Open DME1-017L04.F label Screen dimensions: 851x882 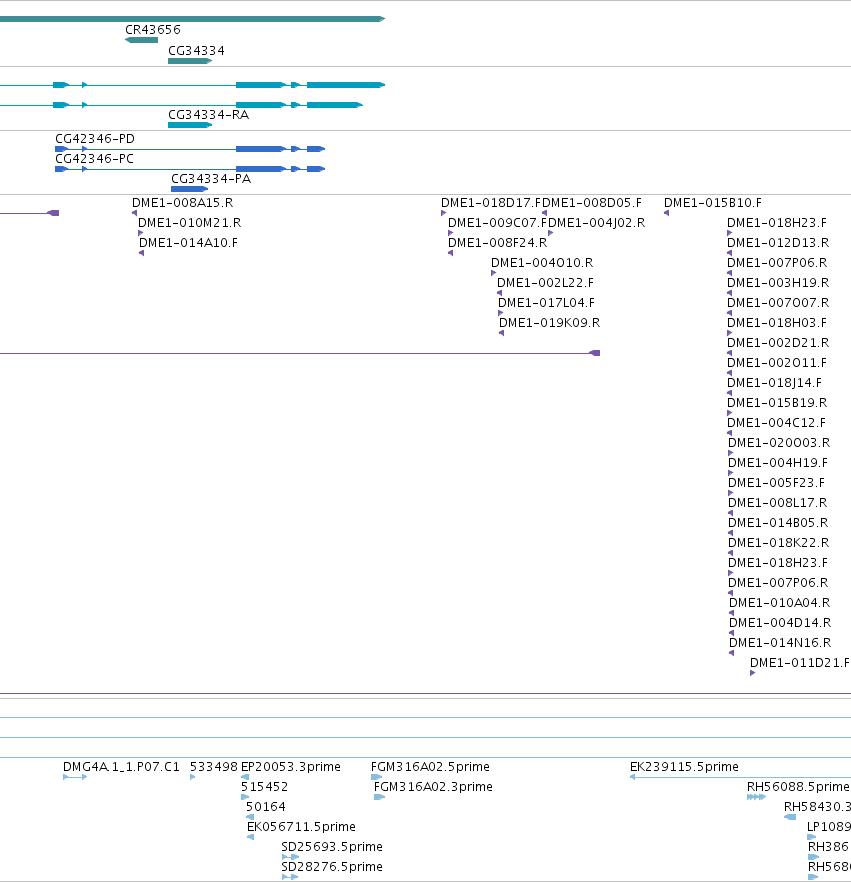coord(546,303)
